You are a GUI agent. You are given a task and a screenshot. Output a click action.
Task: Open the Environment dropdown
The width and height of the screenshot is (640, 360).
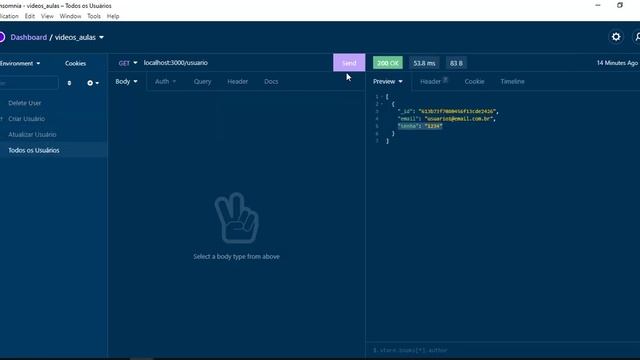[20, 63]
